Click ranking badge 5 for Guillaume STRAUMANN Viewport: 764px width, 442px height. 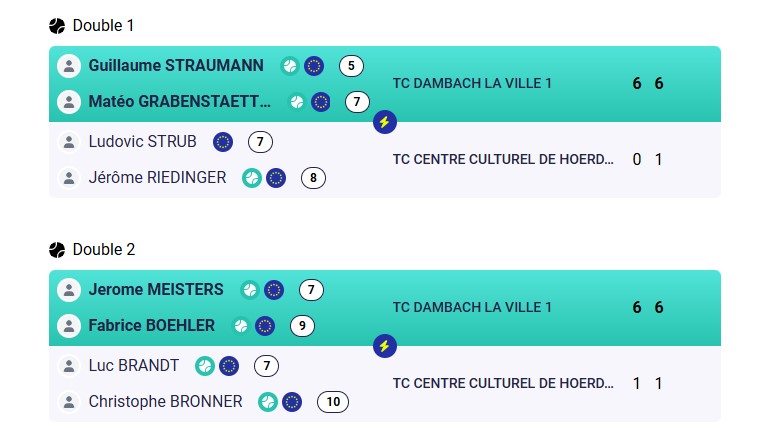tap(351, 66)
